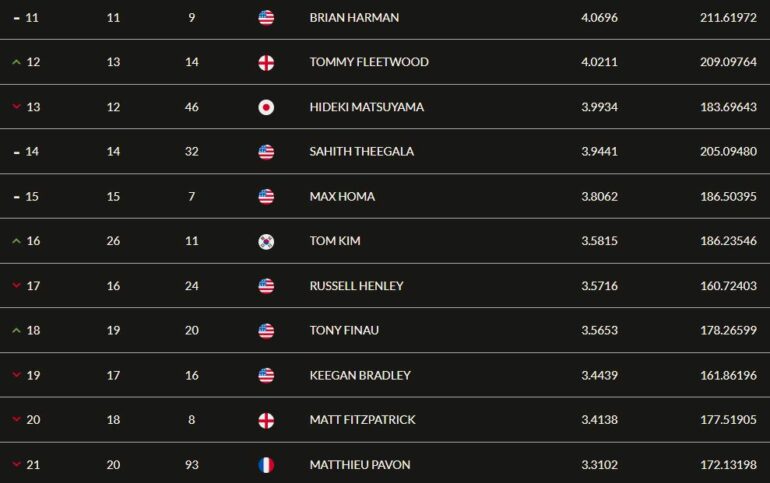Click the green up arrow at rank 16
Screen dimensions: 770x483
pos(16,241)
